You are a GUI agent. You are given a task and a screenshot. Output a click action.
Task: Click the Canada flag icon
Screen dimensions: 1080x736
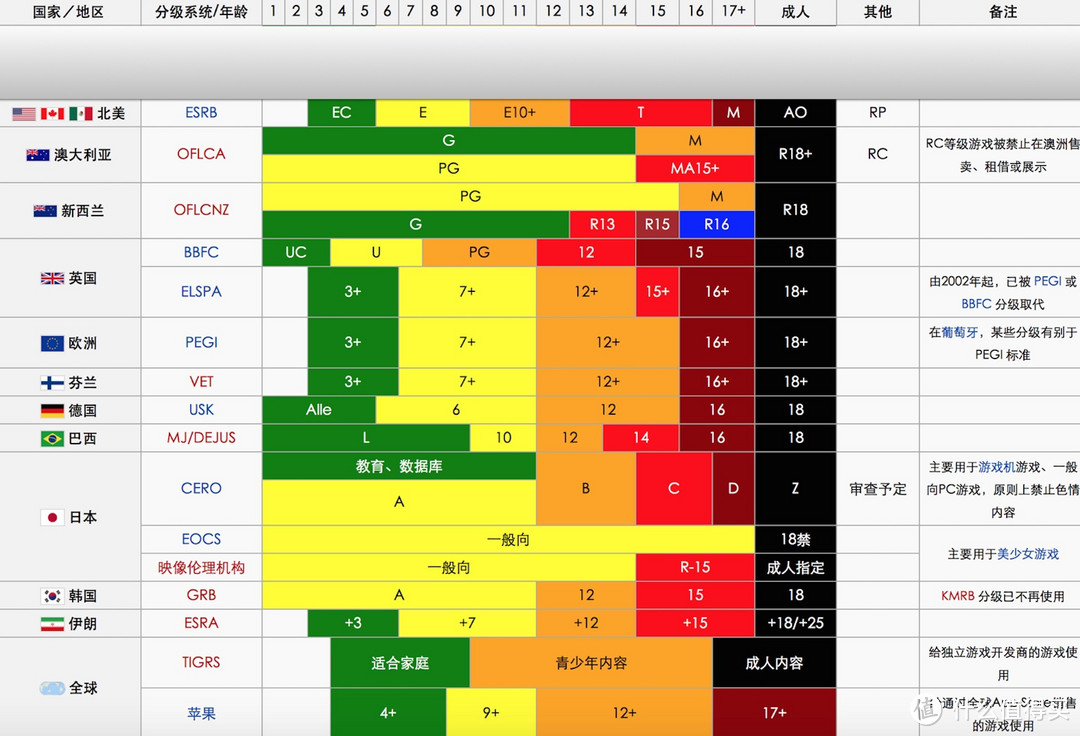52,114
